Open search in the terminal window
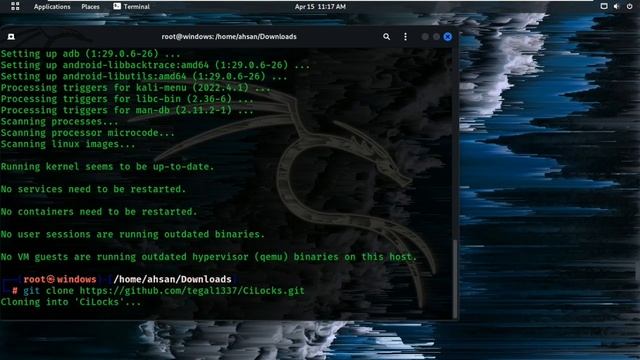This screenshot has height=360, width=640. [x=386, y=37]
